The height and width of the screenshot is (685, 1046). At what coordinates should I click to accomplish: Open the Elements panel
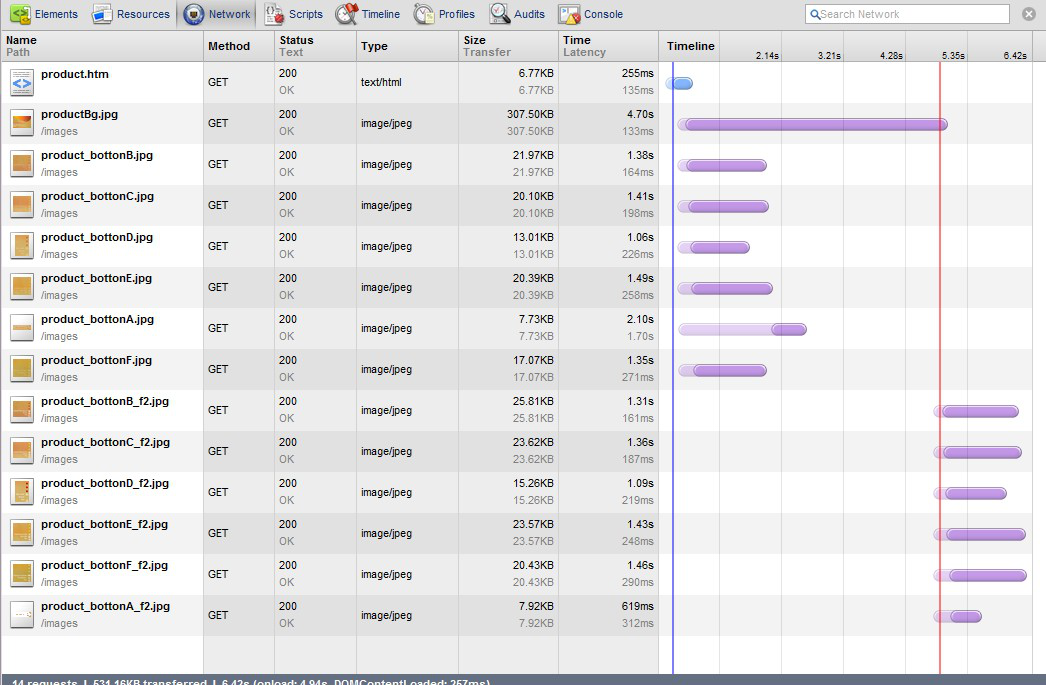click(44, 14)
